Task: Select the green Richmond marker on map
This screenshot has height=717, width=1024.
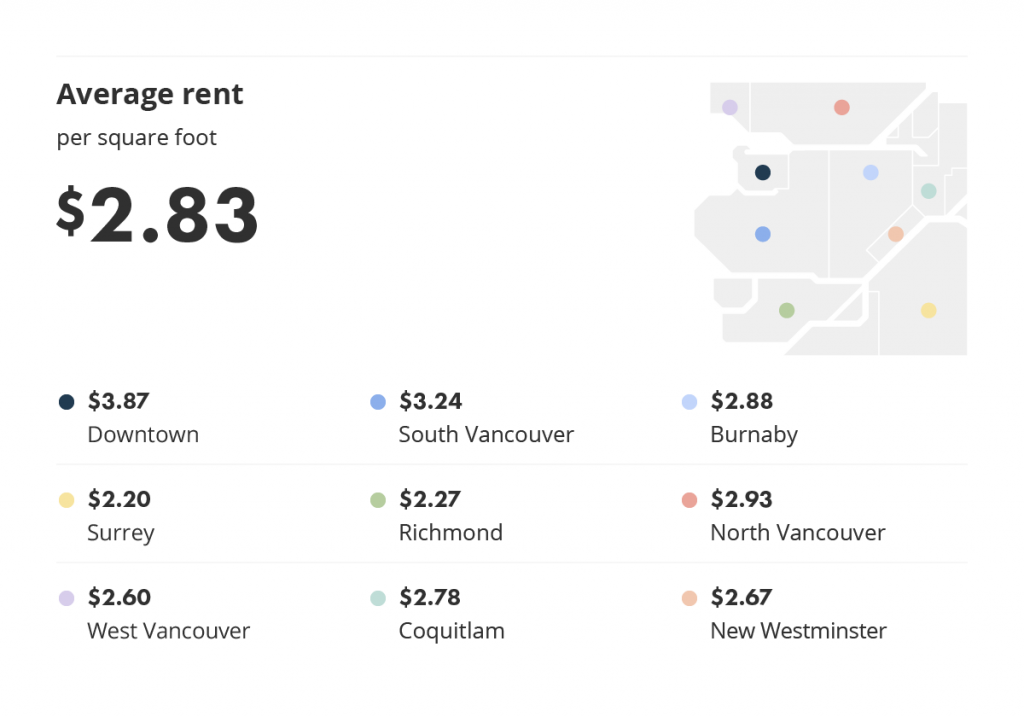Action: coord(786,310)
